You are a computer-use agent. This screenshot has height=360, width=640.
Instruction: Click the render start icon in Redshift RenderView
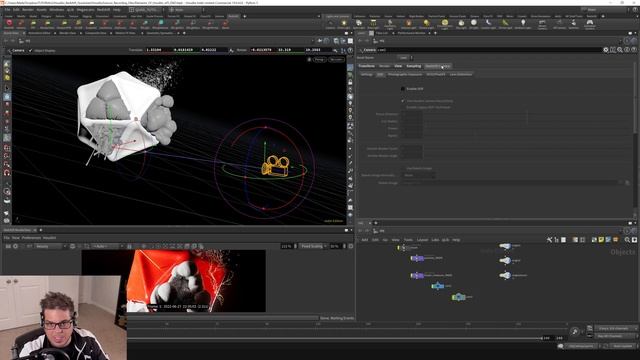(8, 246)
